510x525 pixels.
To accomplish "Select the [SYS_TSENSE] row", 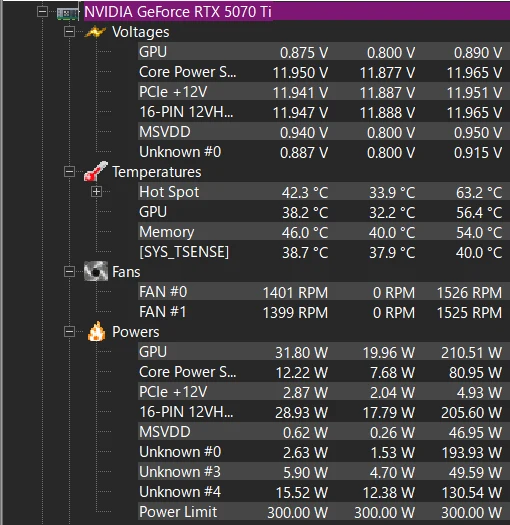I will coord(323,252).
